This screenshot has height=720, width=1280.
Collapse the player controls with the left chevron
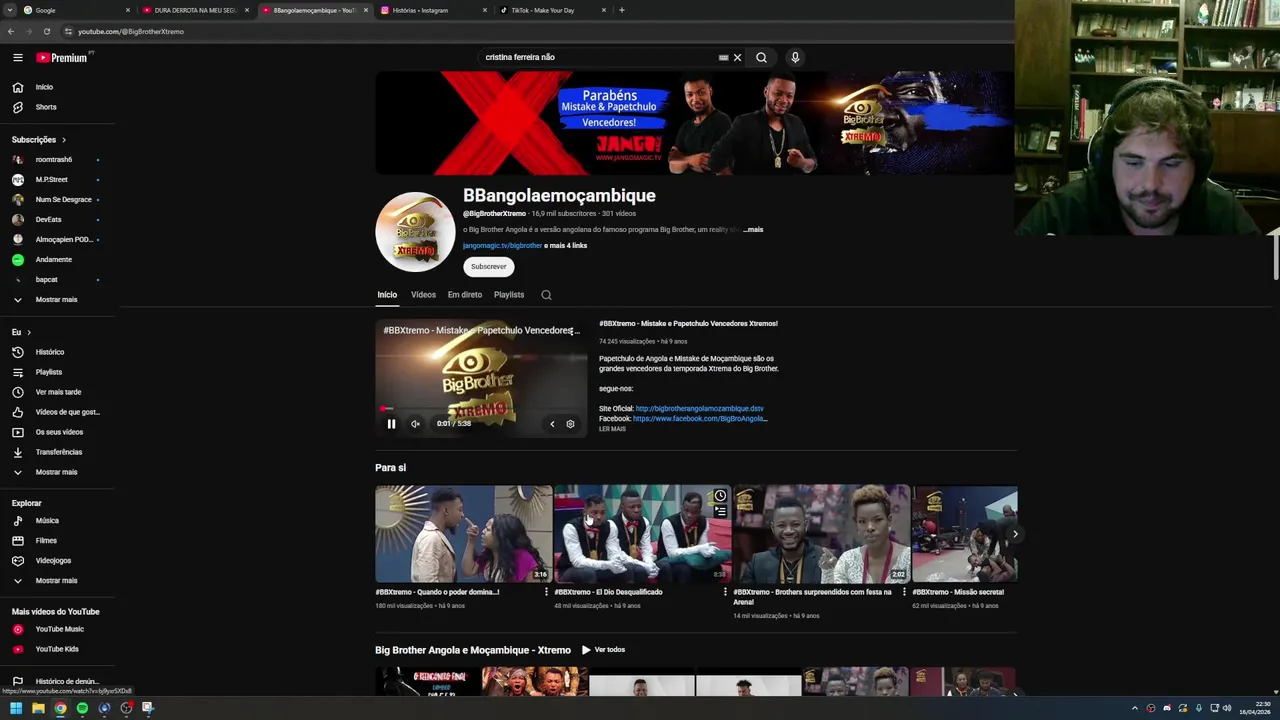point(552,424)
